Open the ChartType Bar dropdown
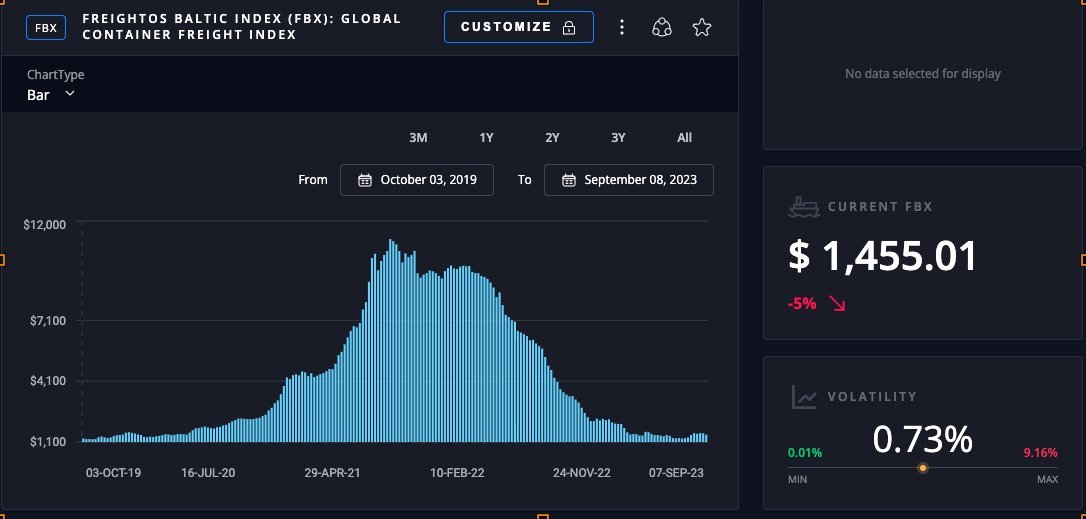The width and height of the screenshot is (1086, 519). pyautogui.click(x=51, y=94)
